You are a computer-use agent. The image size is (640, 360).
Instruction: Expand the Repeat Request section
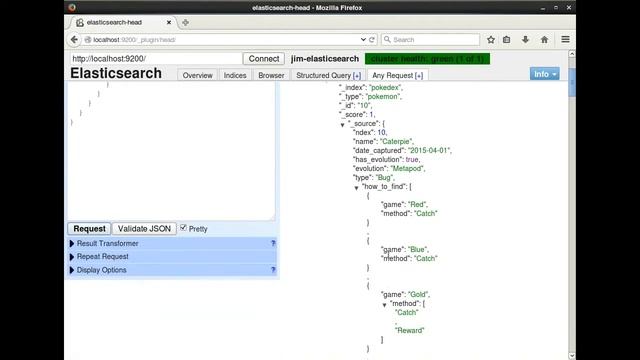coord(72,257)
